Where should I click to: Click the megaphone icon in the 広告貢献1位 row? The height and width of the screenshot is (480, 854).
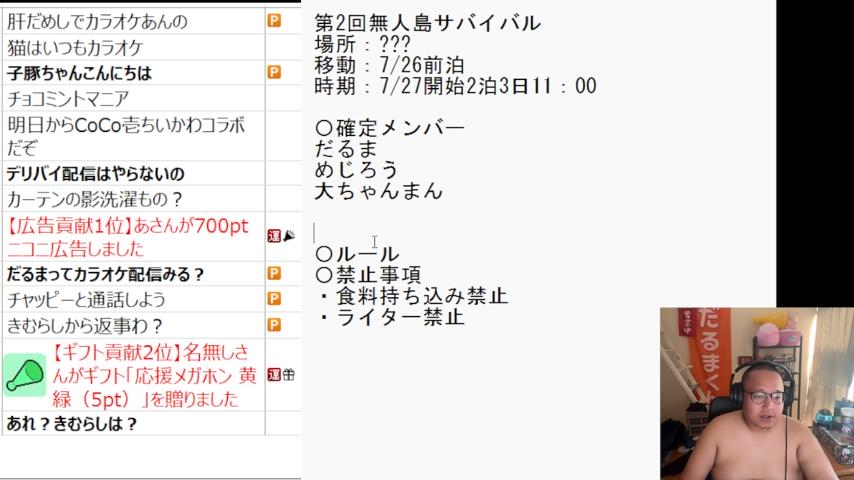[x=289, y=236]
